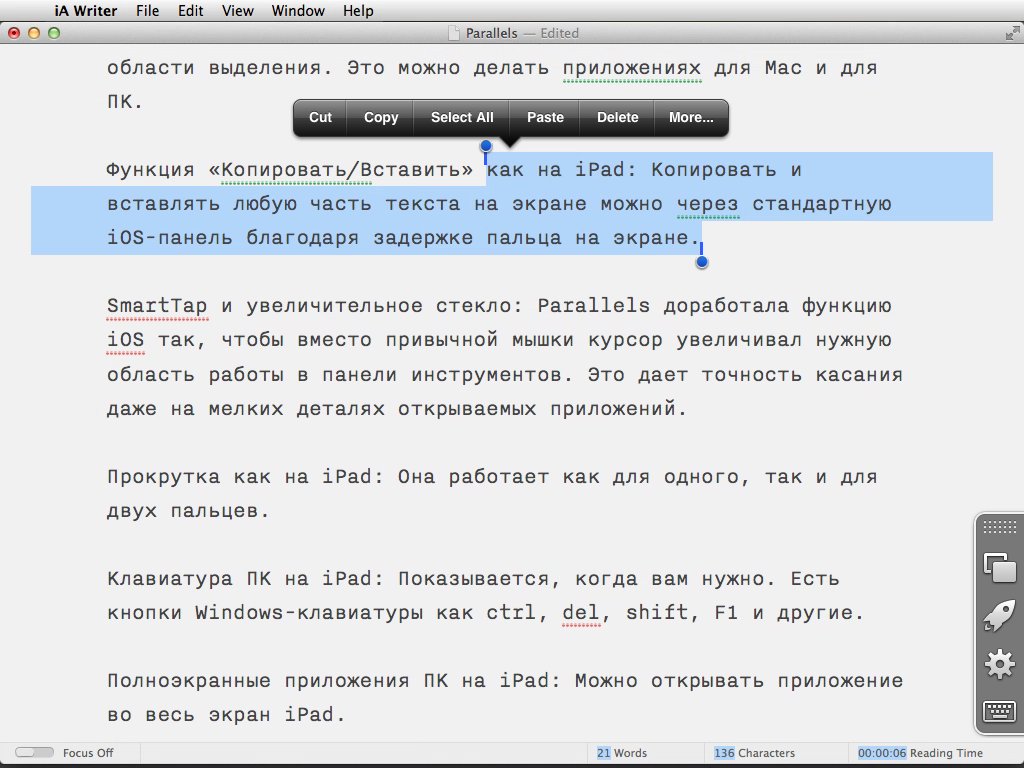Click the lower selection handle dot

(x=702, y=262)
